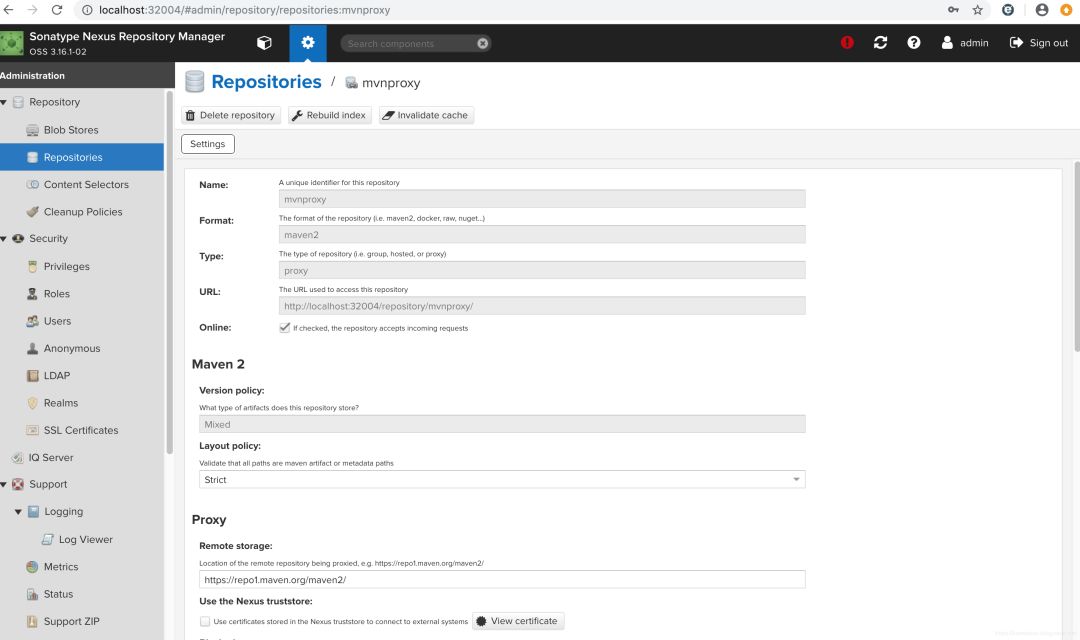This screenshot has width=1080, height=640.
Task: Collapse the Repository tree section
Action: (3, 103)
